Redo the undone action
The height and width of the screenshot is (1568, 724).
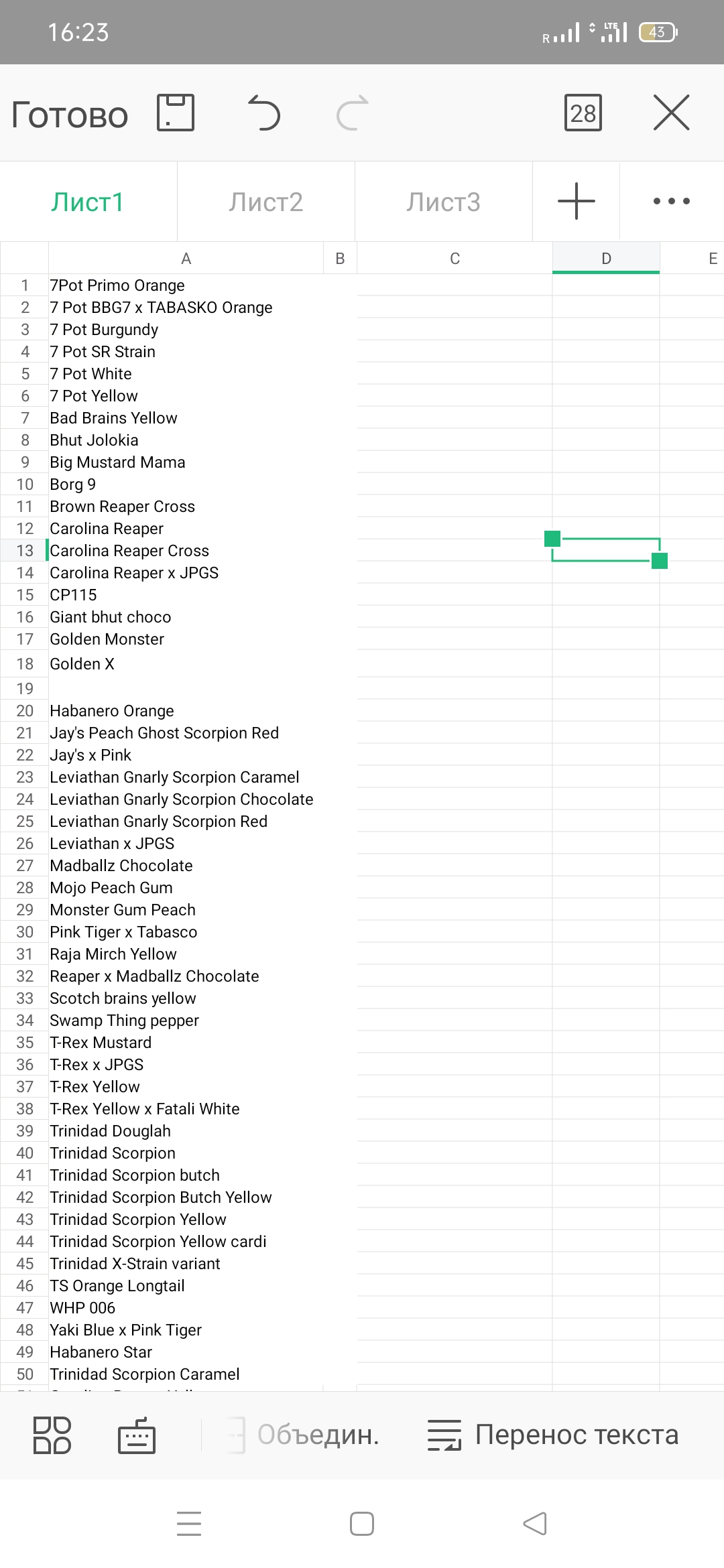coord(353,113)
